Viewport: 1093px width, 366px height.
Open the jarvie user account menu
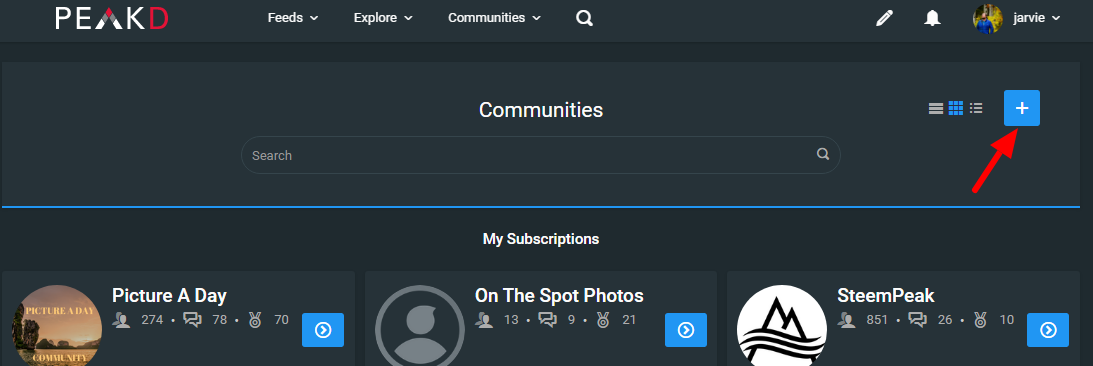pos(1016,18)
